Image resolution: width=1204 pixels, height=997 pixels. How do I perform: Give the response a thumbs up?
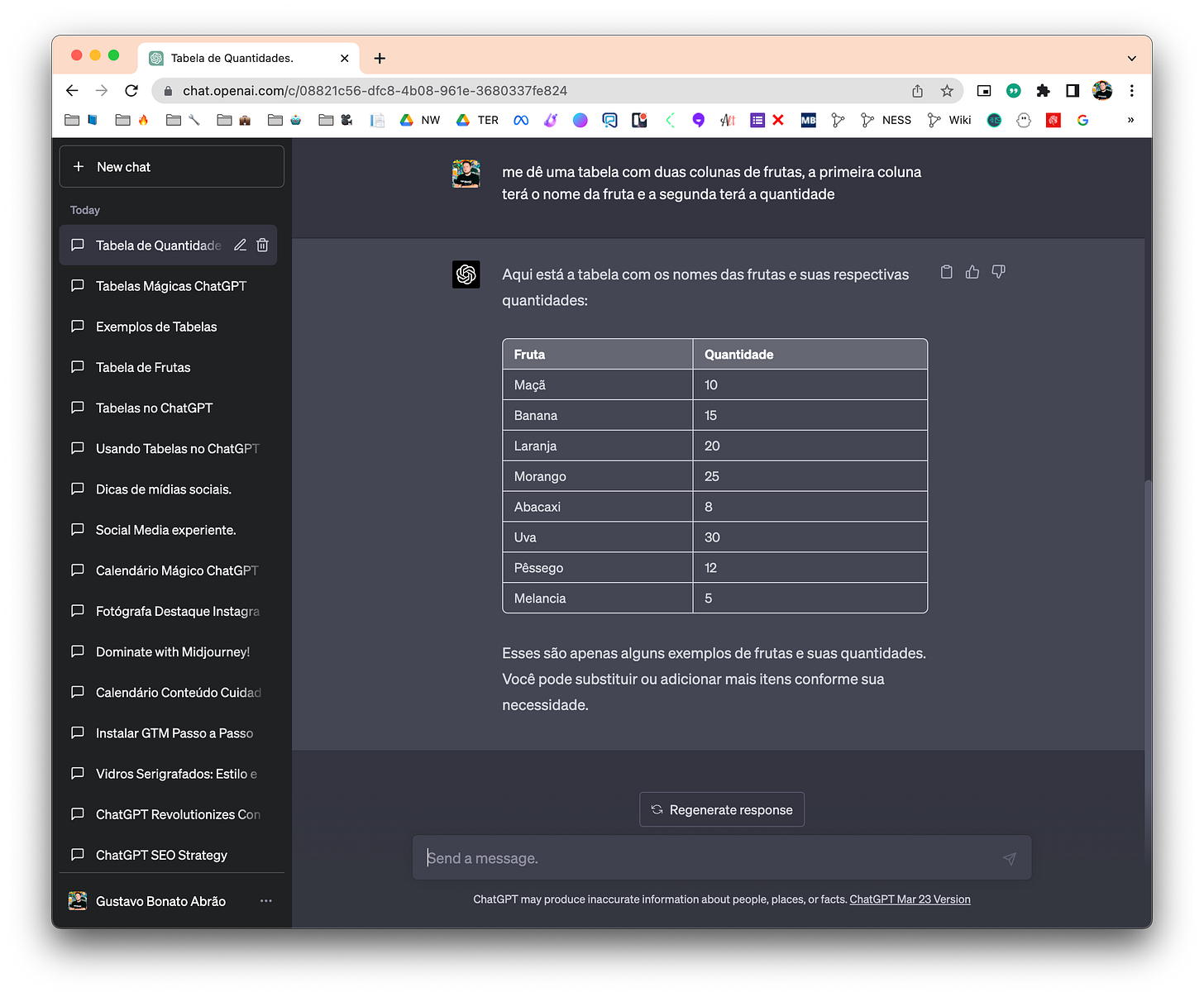point(972,272)
